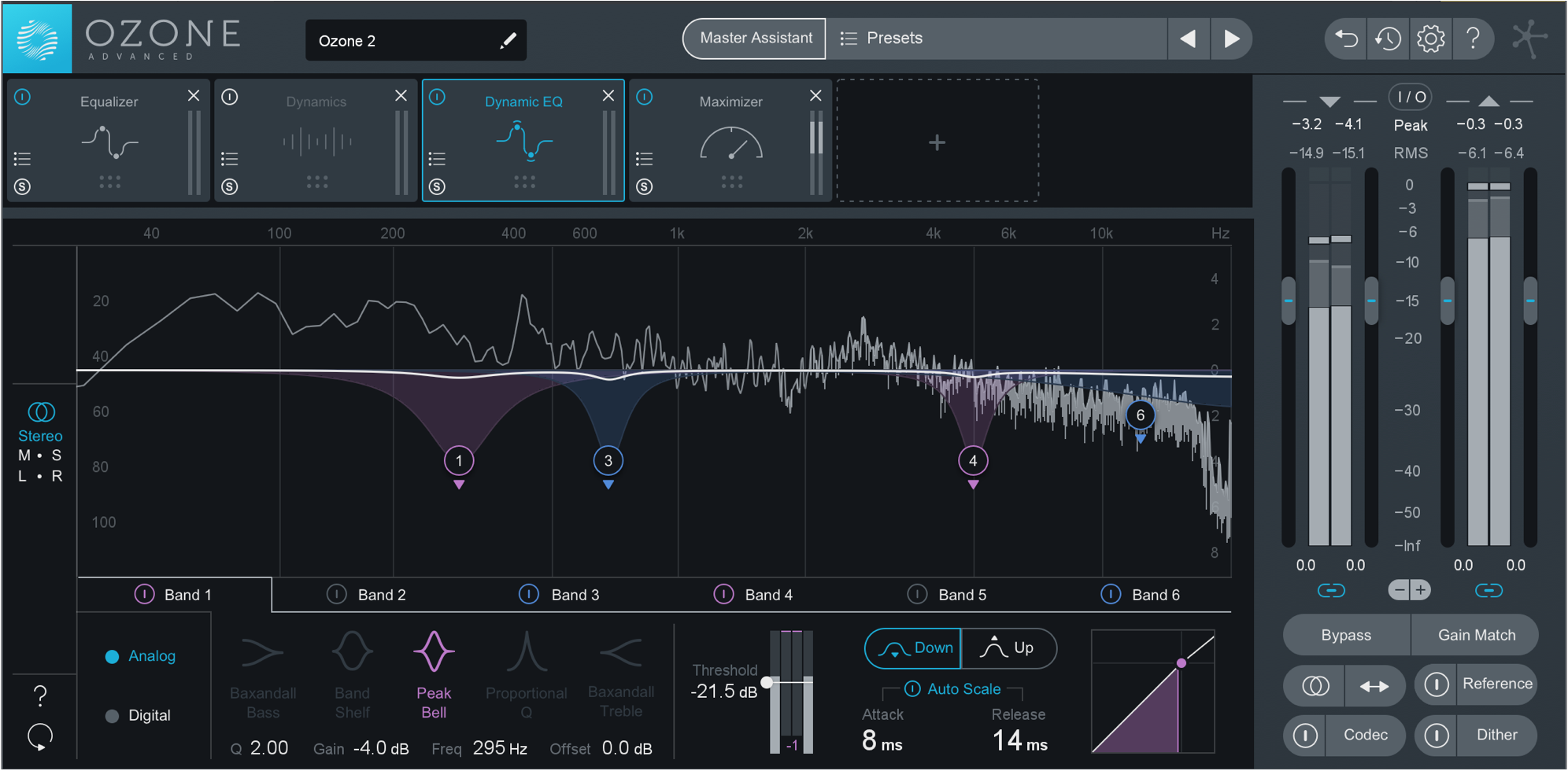Set expansion direction to Up
The image size is (1568, 771).
click(x=1008, y=648)
